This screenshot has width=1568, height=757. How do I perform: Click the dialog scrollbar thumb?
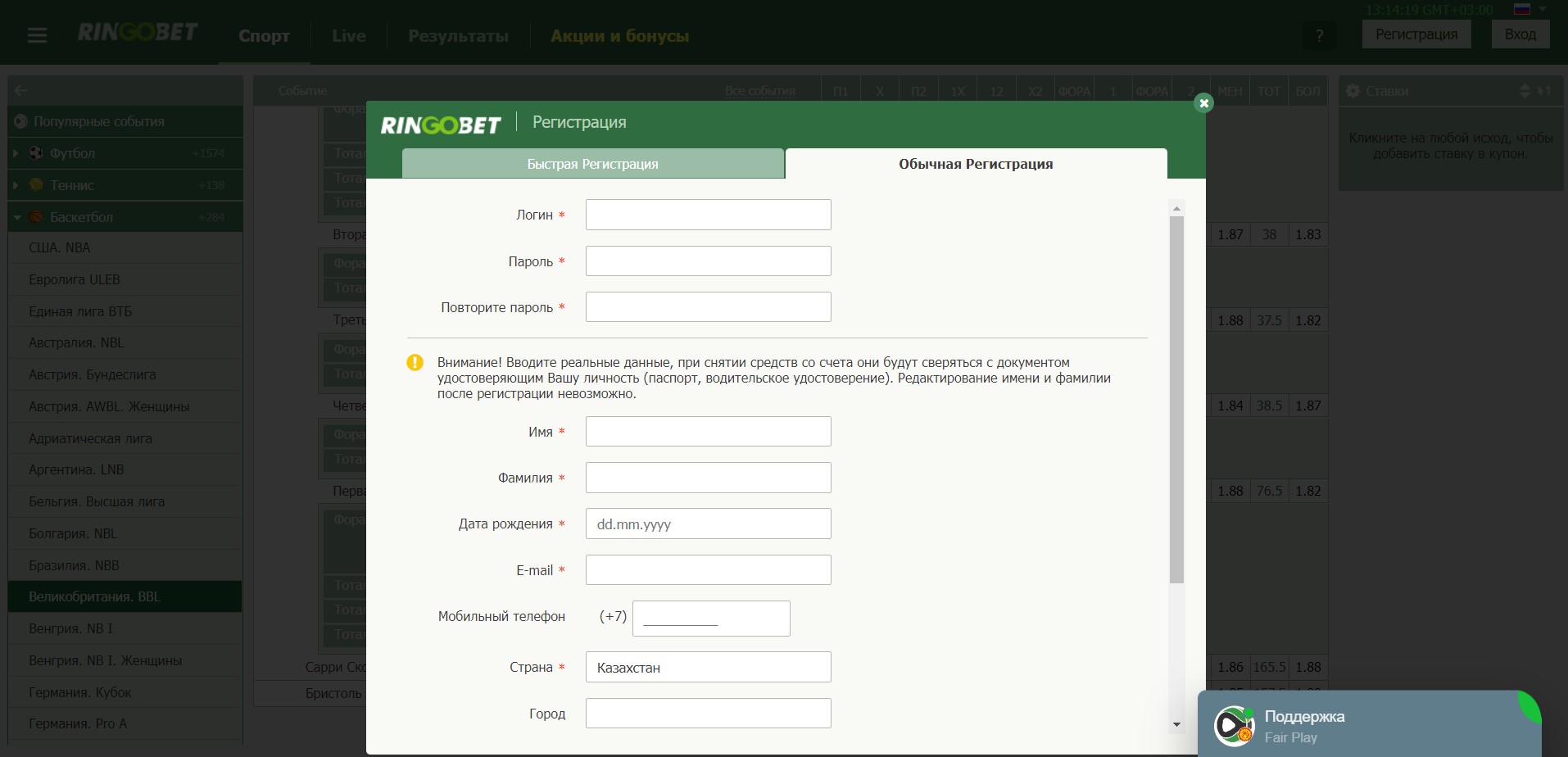click(1176, 400)
